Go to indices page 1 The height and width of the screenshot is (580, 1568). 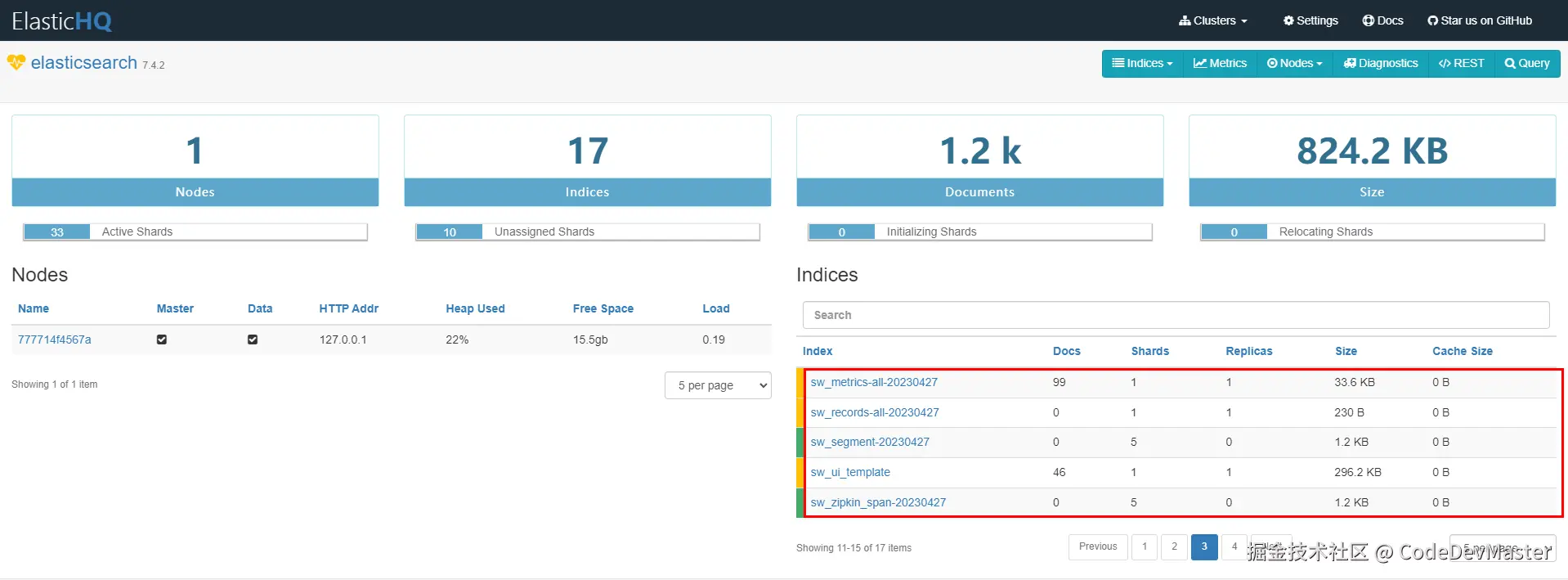pyautogui.click(x=1145, y=547)
